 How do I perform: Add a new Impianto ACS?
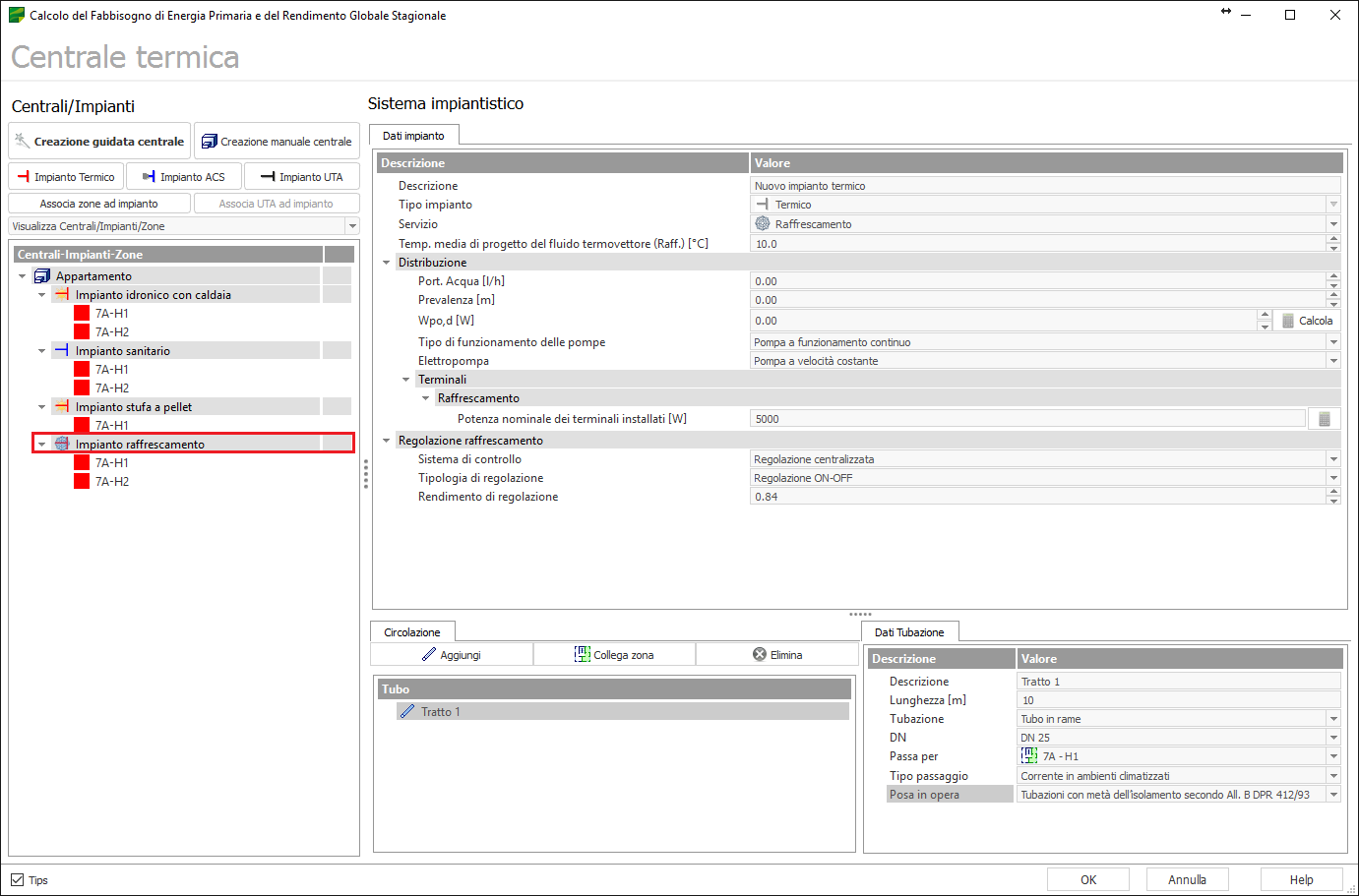coord(184,177)
